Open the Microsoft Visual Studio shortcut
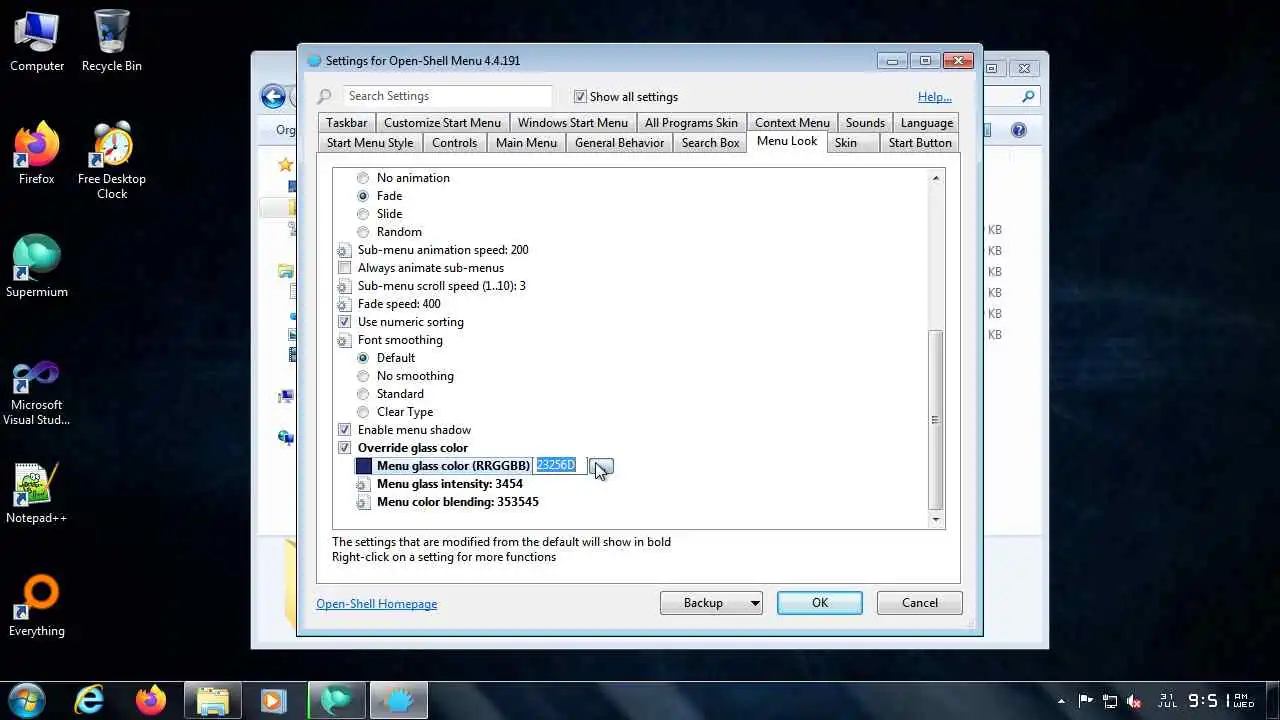The height and width of the screenshot is (720, 1280). pos(37,393)
